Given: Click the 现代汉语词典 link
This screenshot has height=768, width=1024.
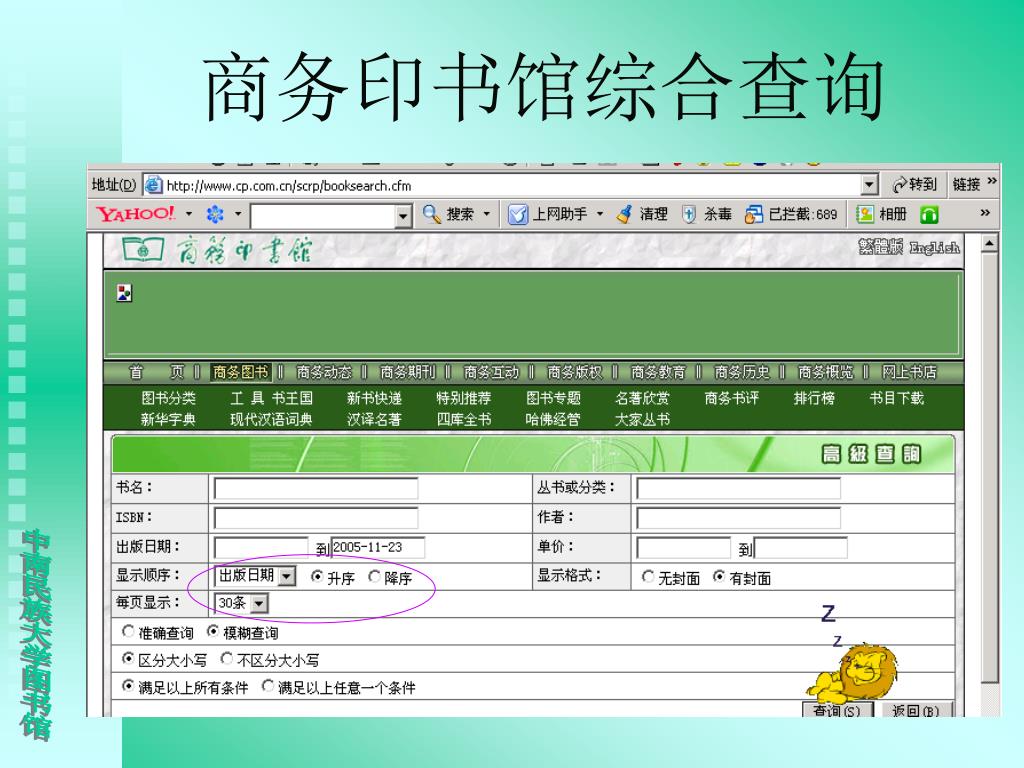Looking at the screenshot, I should [271, 419].
